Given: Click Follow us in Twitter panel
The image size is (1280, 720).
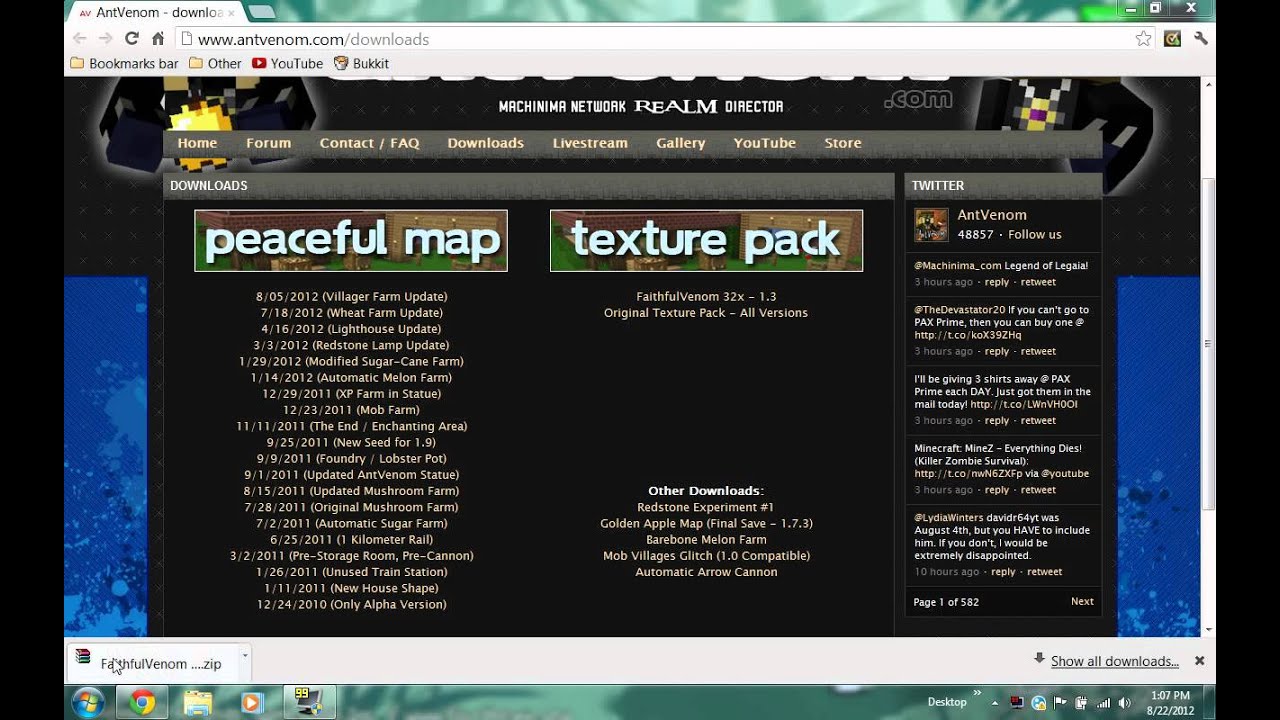Looking at the screenshot, I should (x=1035, y=235).
